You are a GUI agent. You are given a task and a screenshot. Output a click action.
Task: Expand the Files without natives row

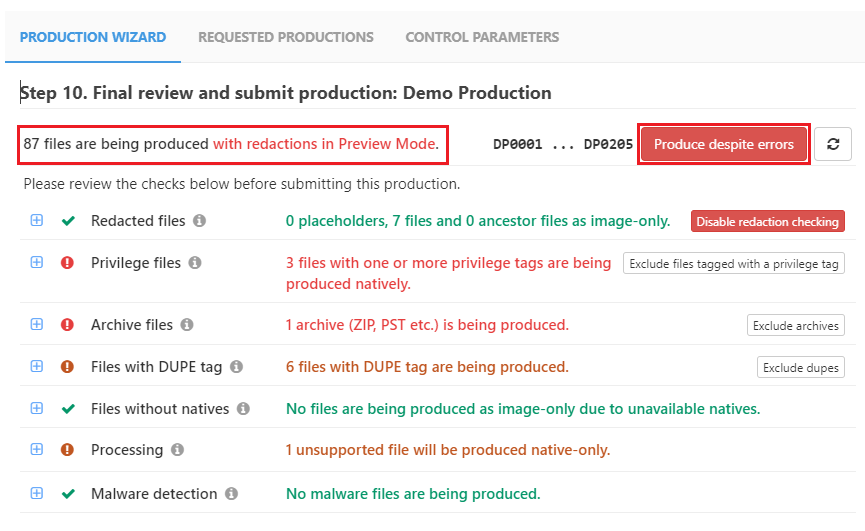pyautogui.click(x=36, y=407)
